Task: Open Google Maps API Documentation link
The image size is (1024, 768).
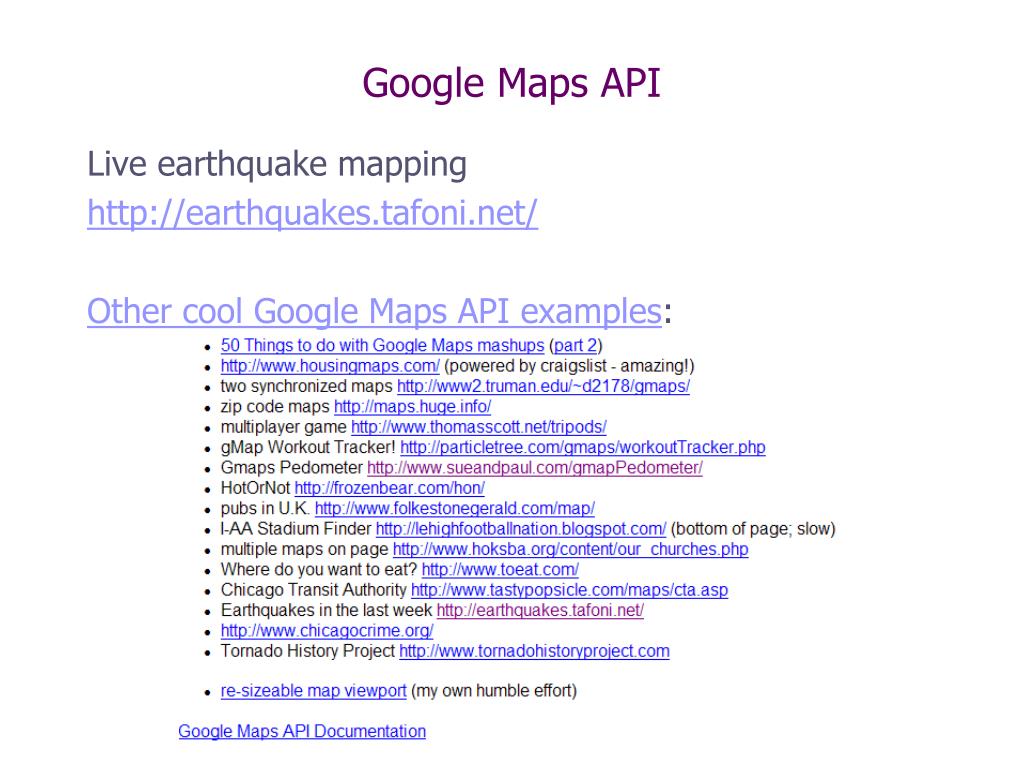Action: point(302,731)
